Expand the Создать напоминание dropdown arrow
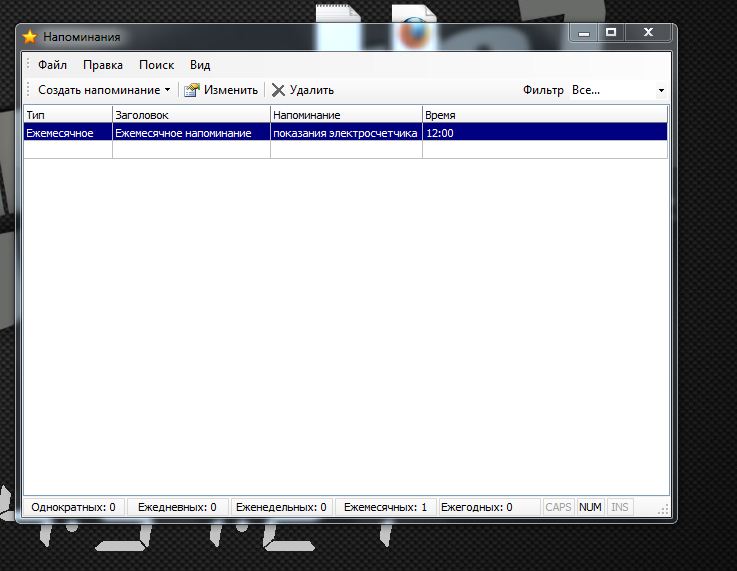 pos(167,89)
